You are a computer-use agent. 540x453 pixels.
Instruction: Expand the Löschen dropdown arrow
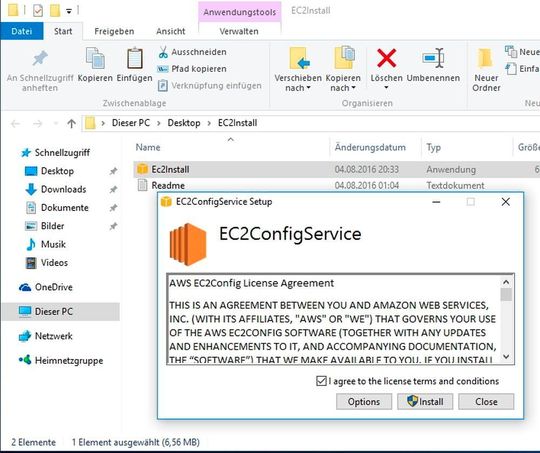(x=386, y=87)
